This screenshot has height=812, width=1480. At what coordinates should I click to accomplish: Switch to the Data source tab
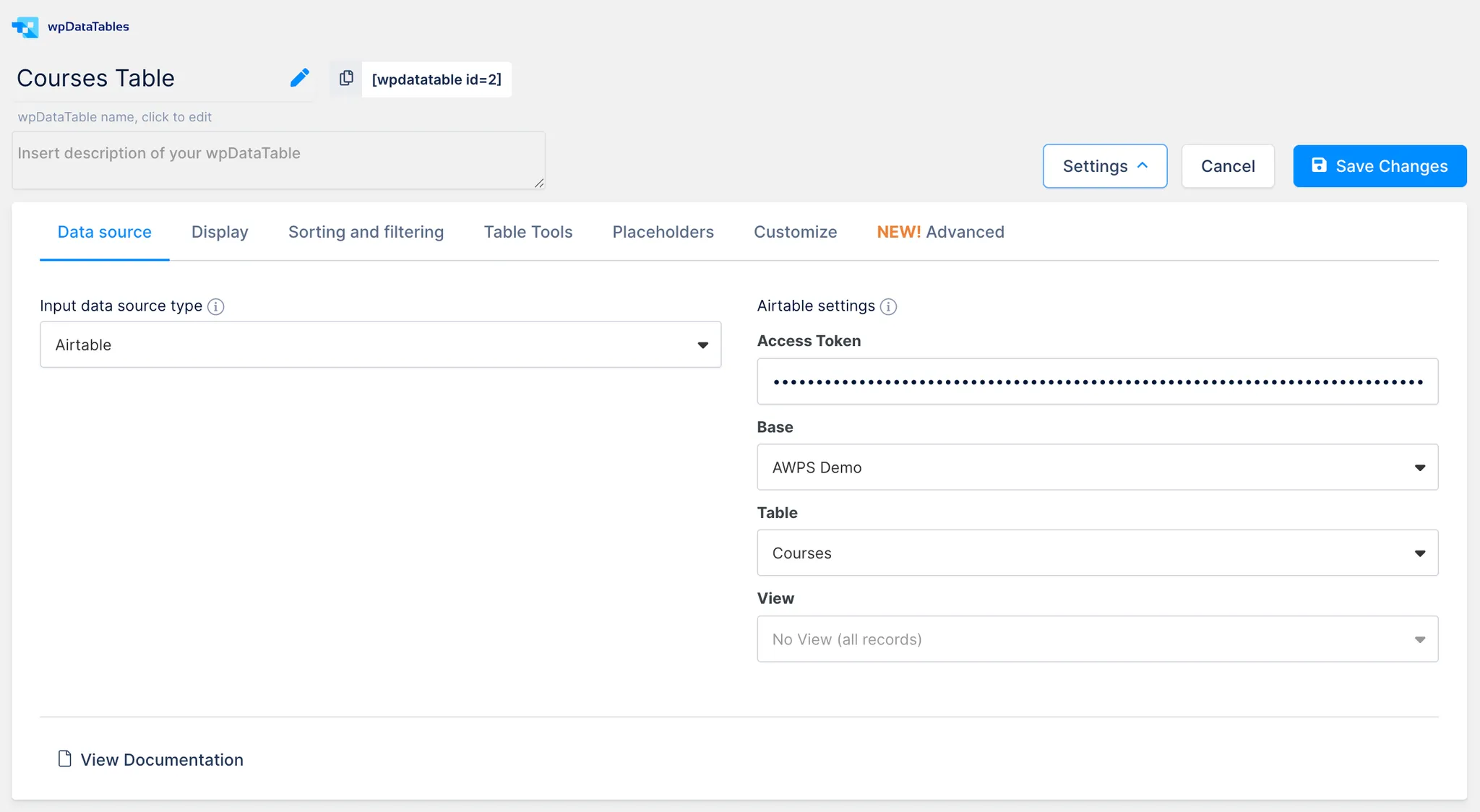tap(104, 232)
